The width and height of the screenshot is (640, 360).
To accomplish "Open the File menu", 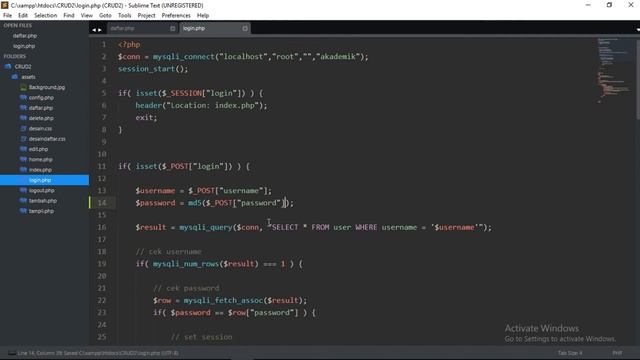I will (7, 16).
